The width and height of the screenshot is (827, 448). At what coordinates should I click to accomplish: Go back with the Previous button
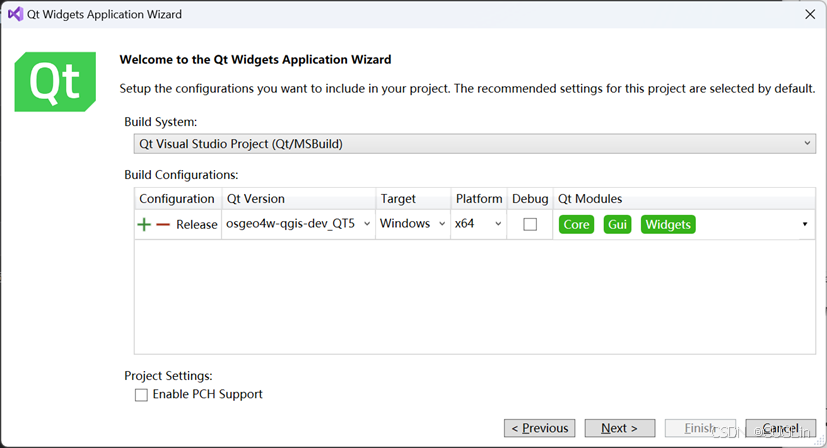[540, 428]
